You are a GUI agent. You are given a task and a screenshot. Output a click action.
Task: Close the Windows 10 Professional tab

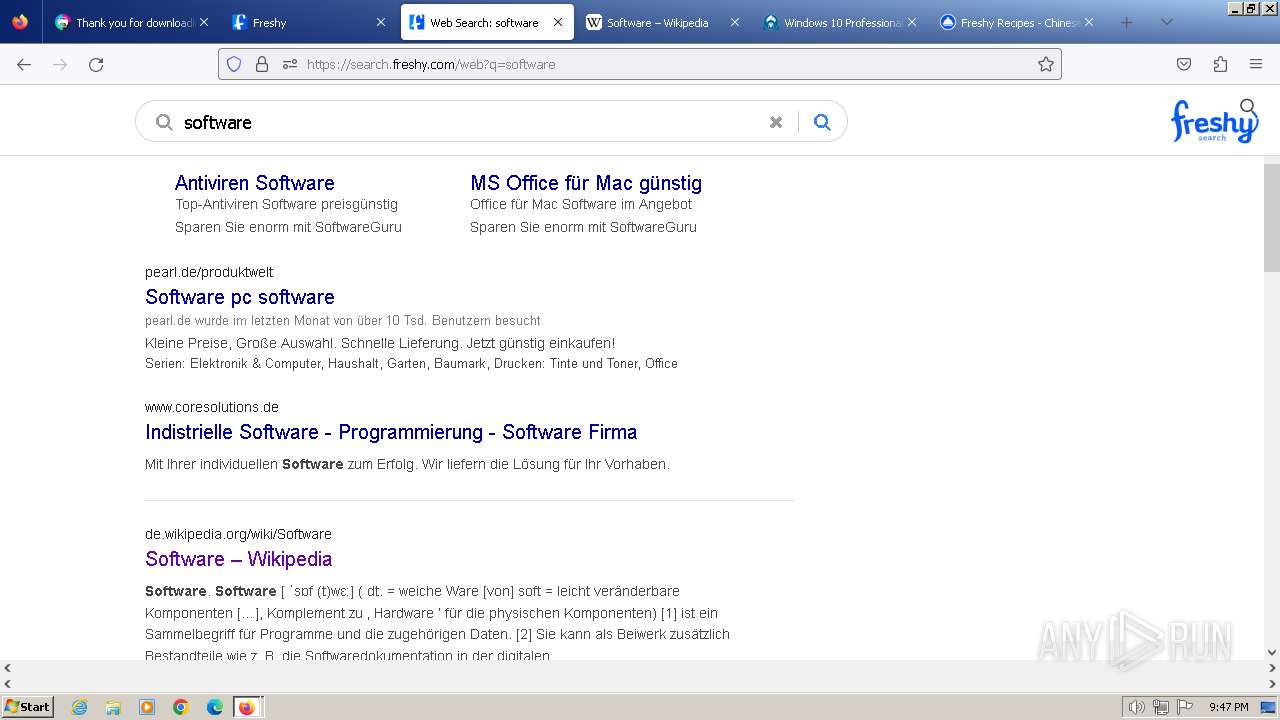click(x=912, y=22)
